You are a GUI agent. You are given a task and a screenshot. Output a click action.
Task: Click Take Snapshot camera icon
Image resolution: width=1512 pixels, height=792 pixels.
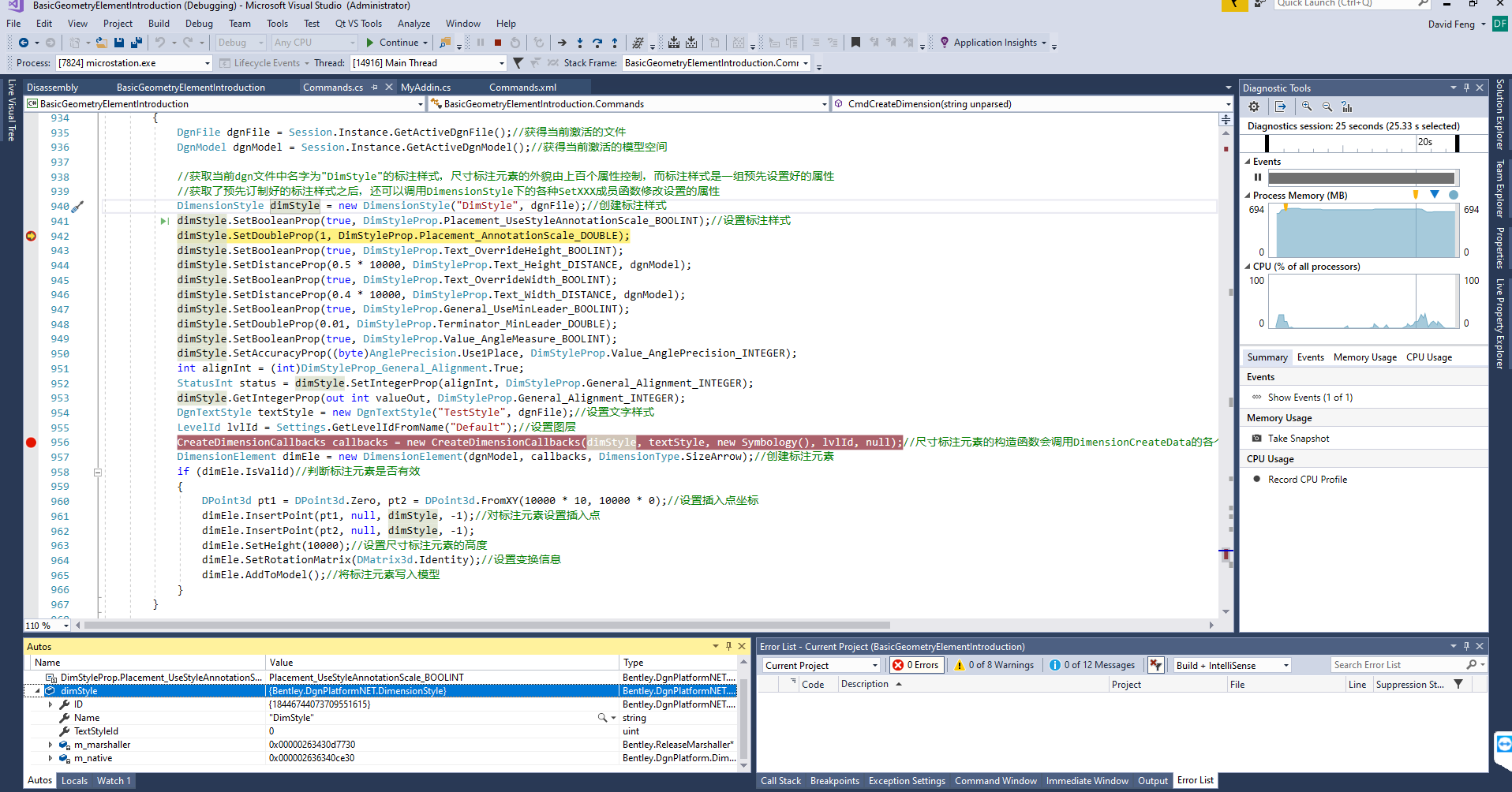[x=1257, y=439]
